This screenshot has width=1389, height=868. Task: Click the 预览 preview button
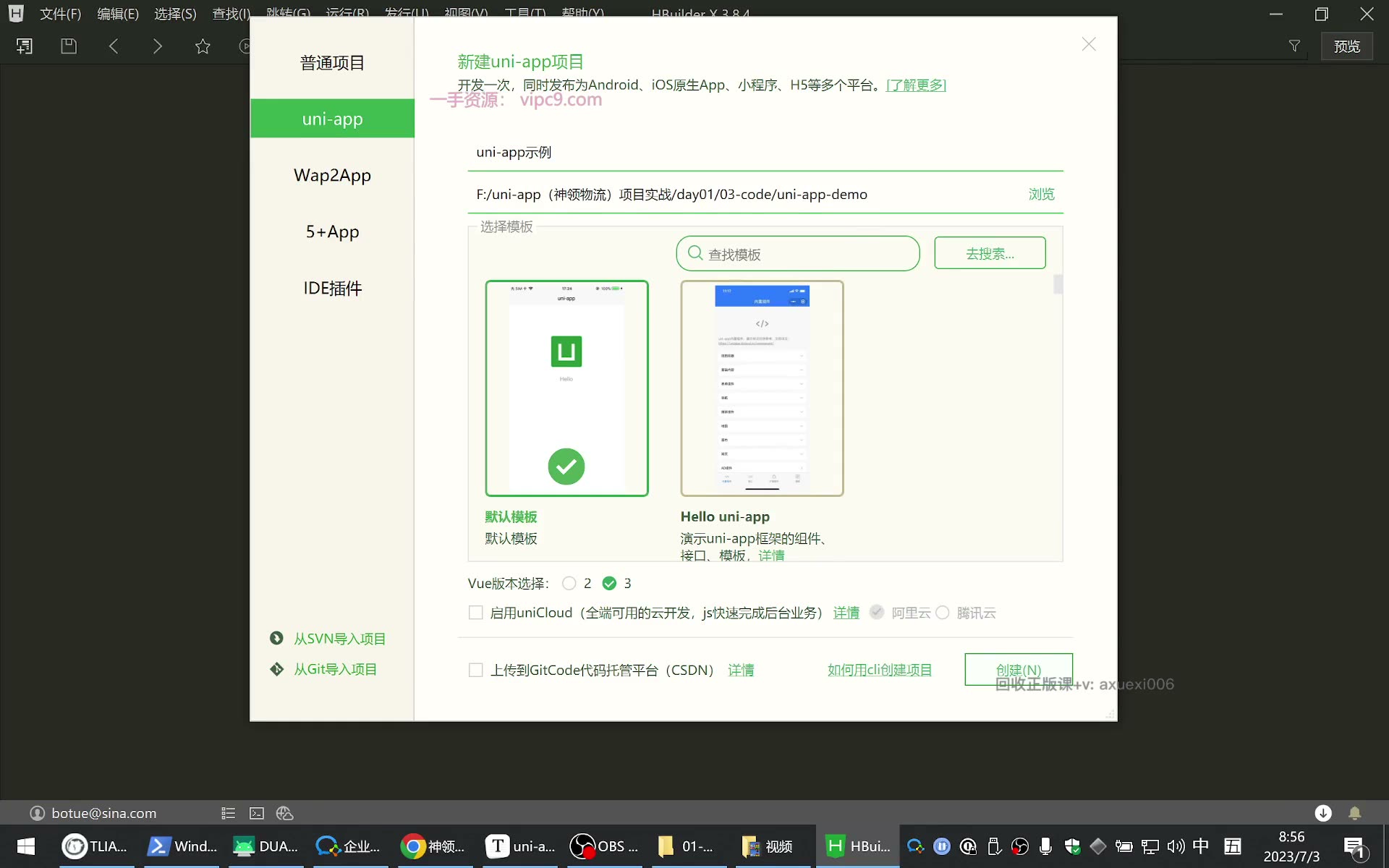(x=1346, y=46)
